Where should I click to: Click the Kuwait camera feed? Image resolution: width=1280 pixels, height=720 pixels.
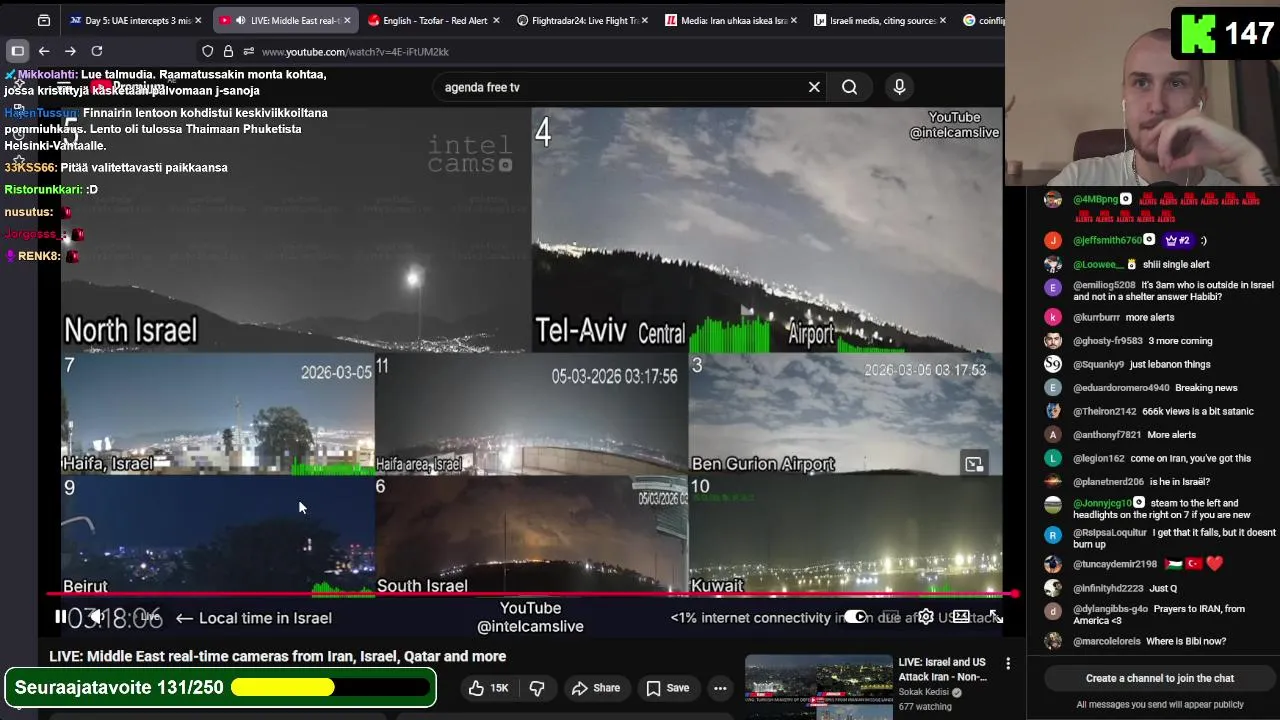point(845,535)
